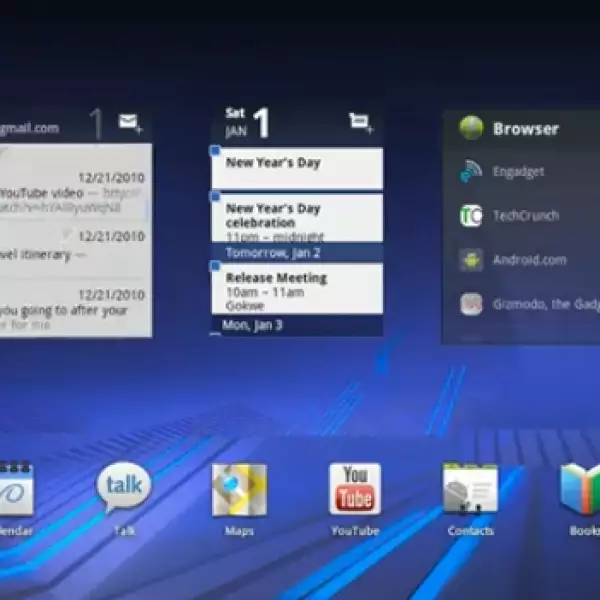Launch the Maps app icon
600x600 pixels.
click(x=239, y=489)
